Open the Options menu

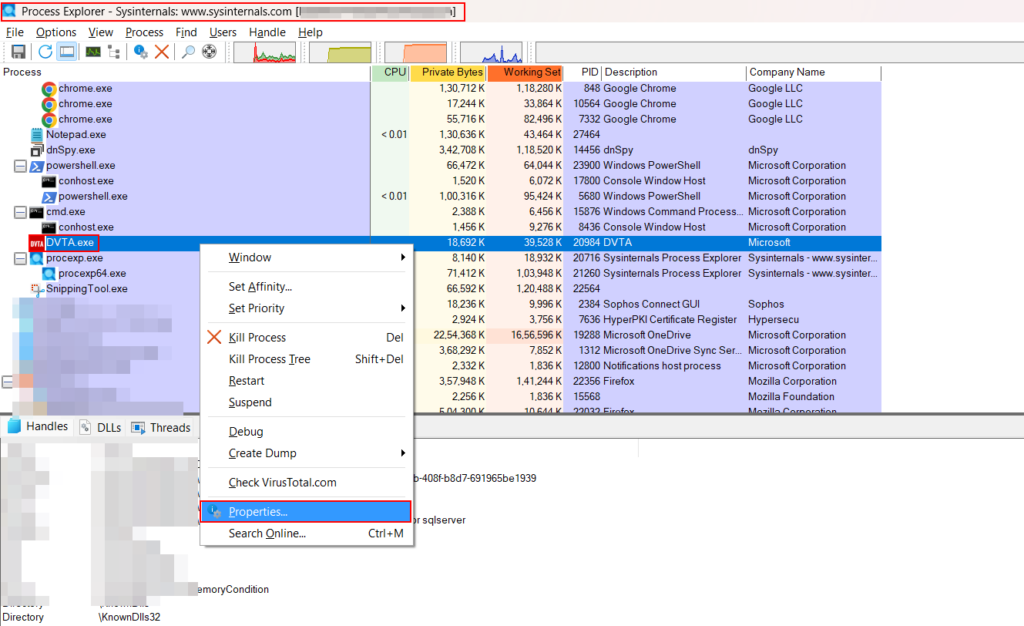click(x=56, y=32)
